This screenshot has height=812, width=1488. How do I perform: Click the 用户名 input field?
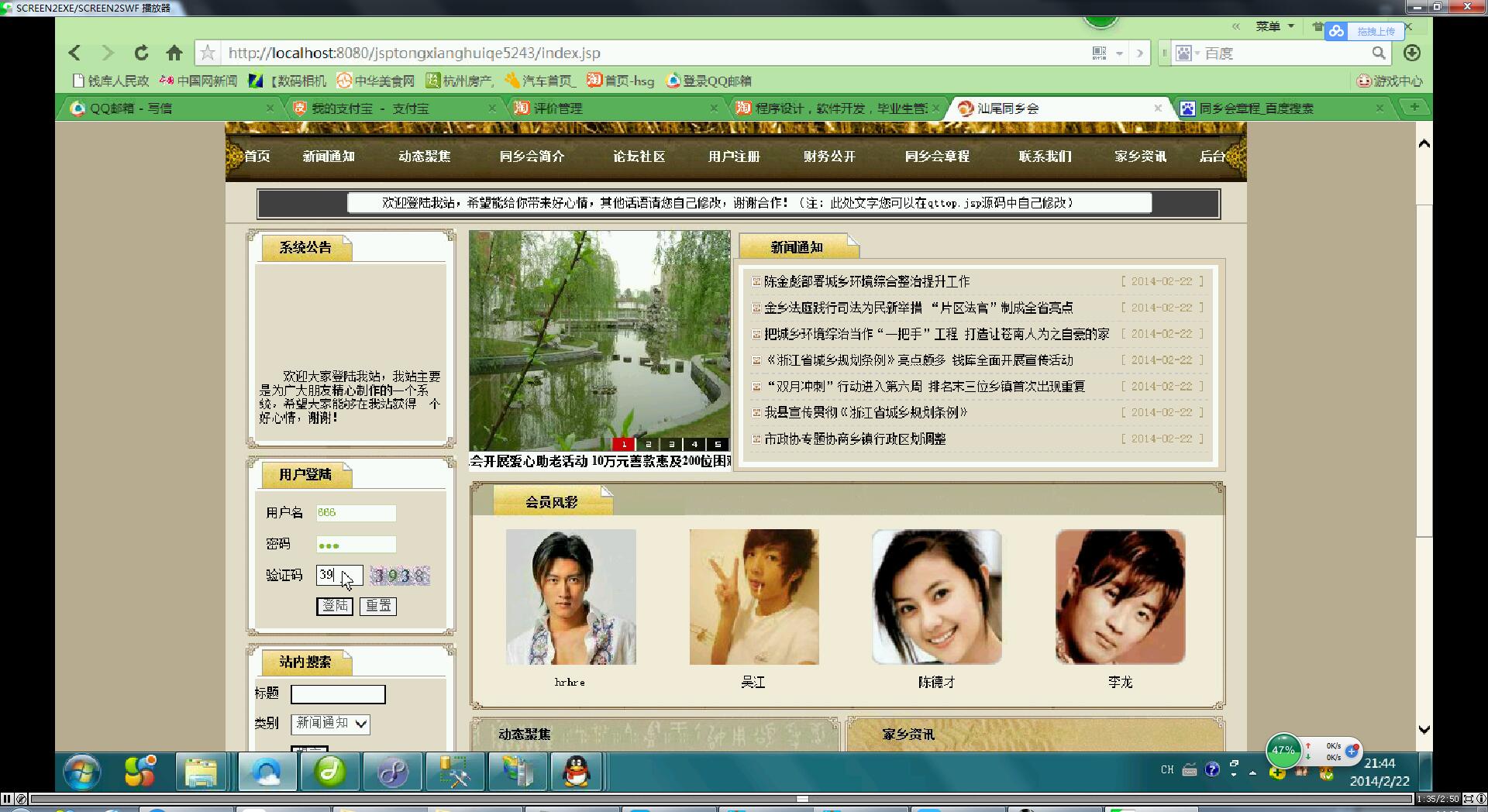[356, 513]
